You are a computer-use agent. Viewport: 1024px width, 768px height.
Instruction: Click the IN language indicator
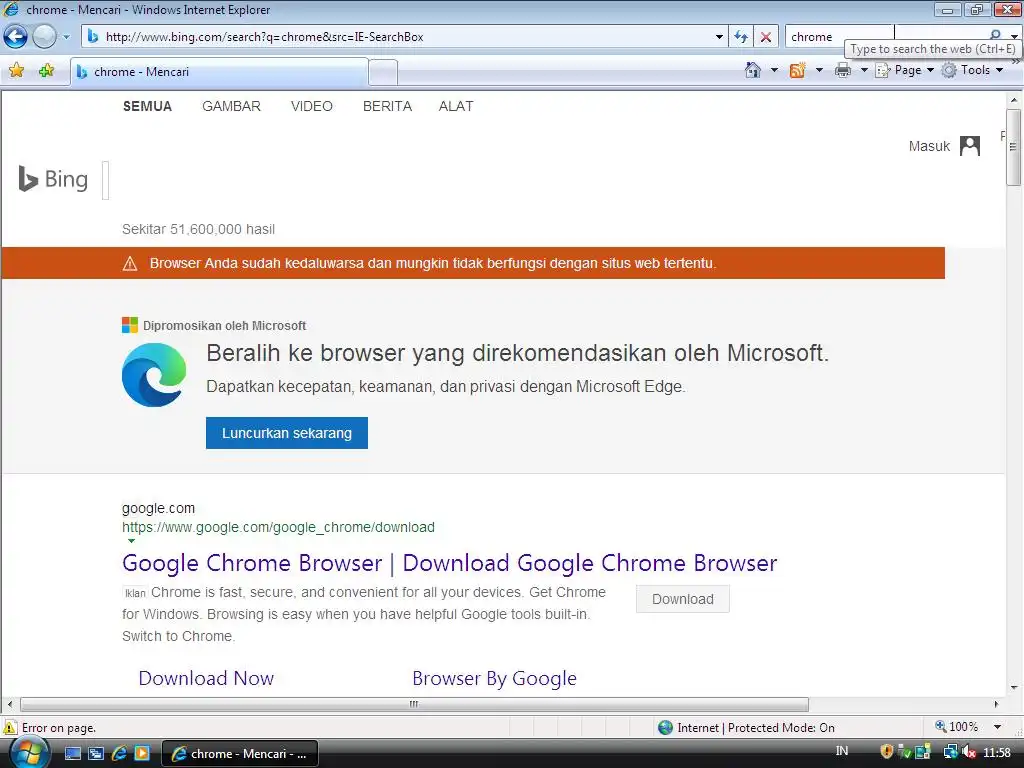842,752
